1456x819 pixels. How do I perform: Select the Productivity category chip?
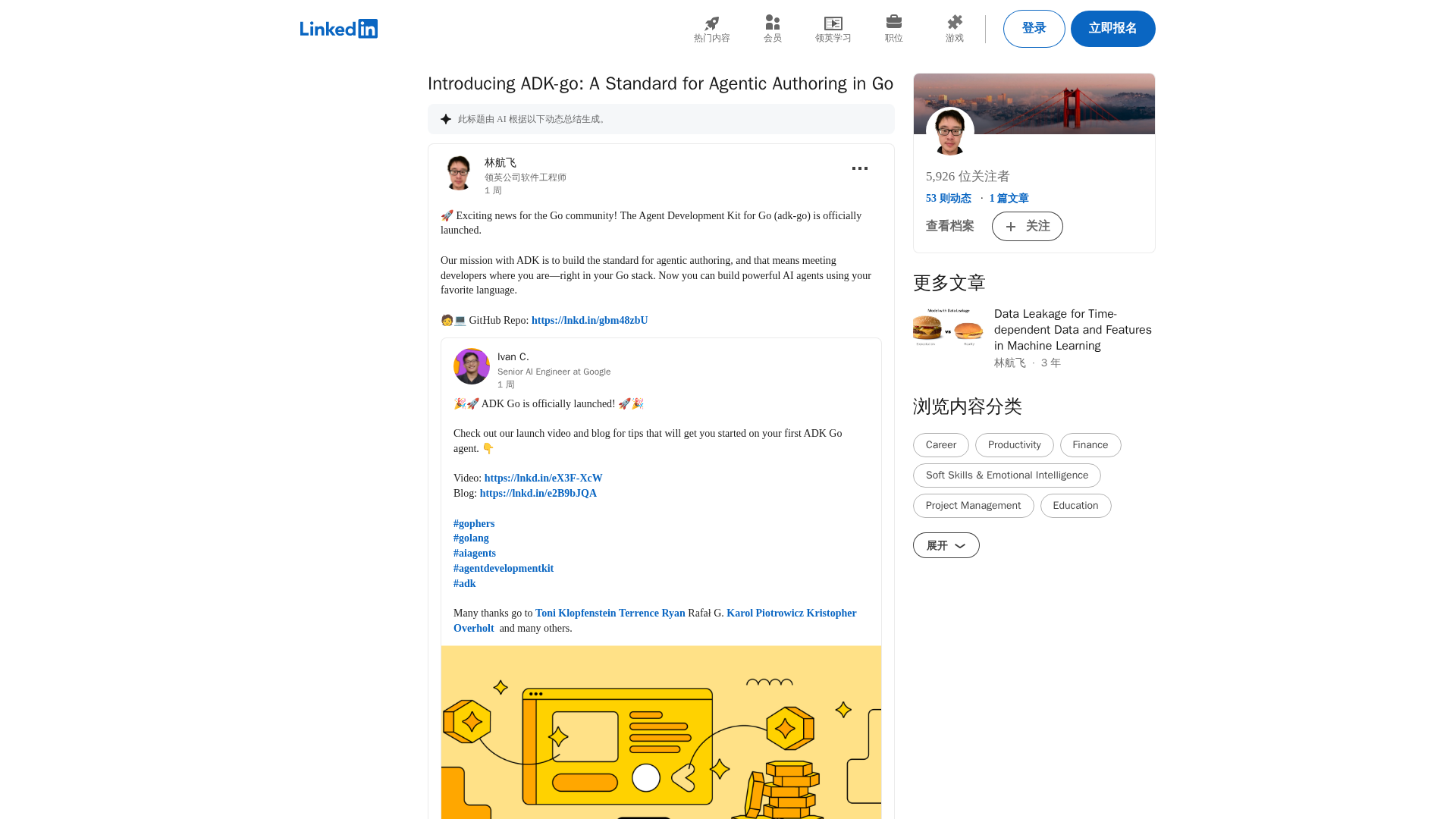1014,445
